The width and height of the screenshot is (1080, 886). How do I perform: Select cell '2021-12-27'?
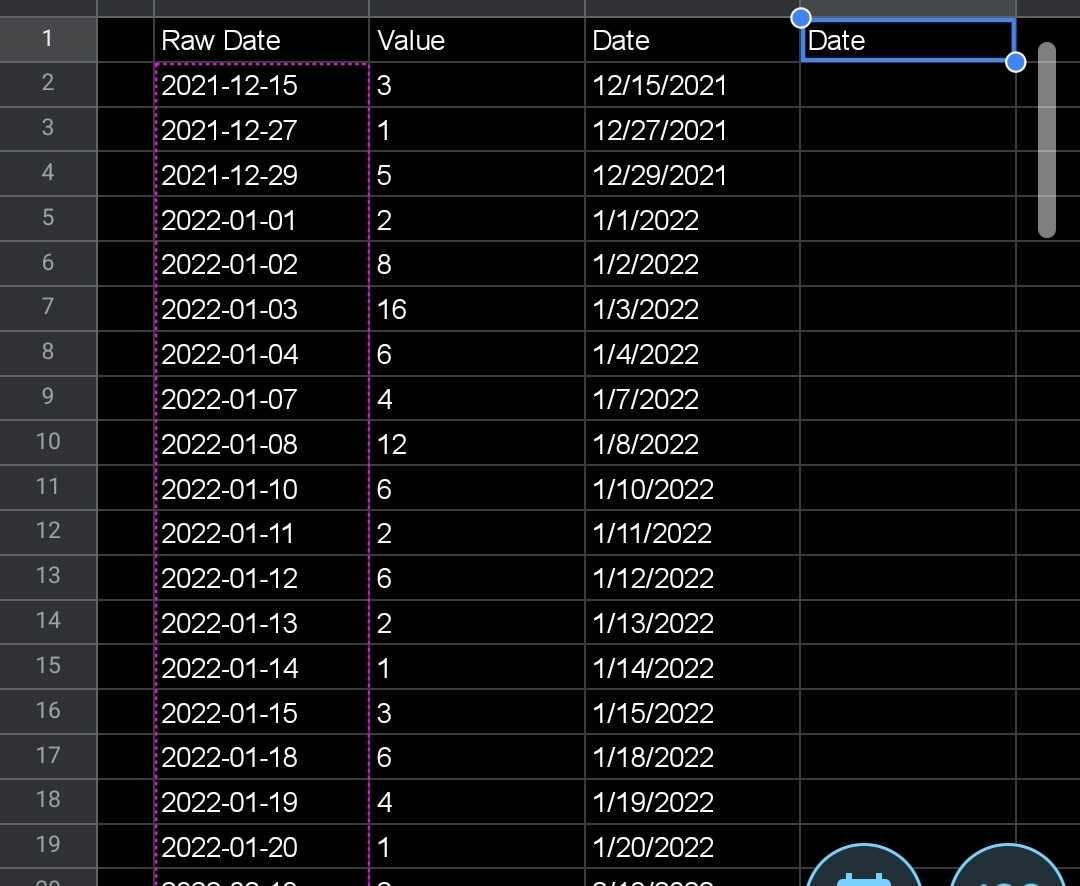(262, 130)
